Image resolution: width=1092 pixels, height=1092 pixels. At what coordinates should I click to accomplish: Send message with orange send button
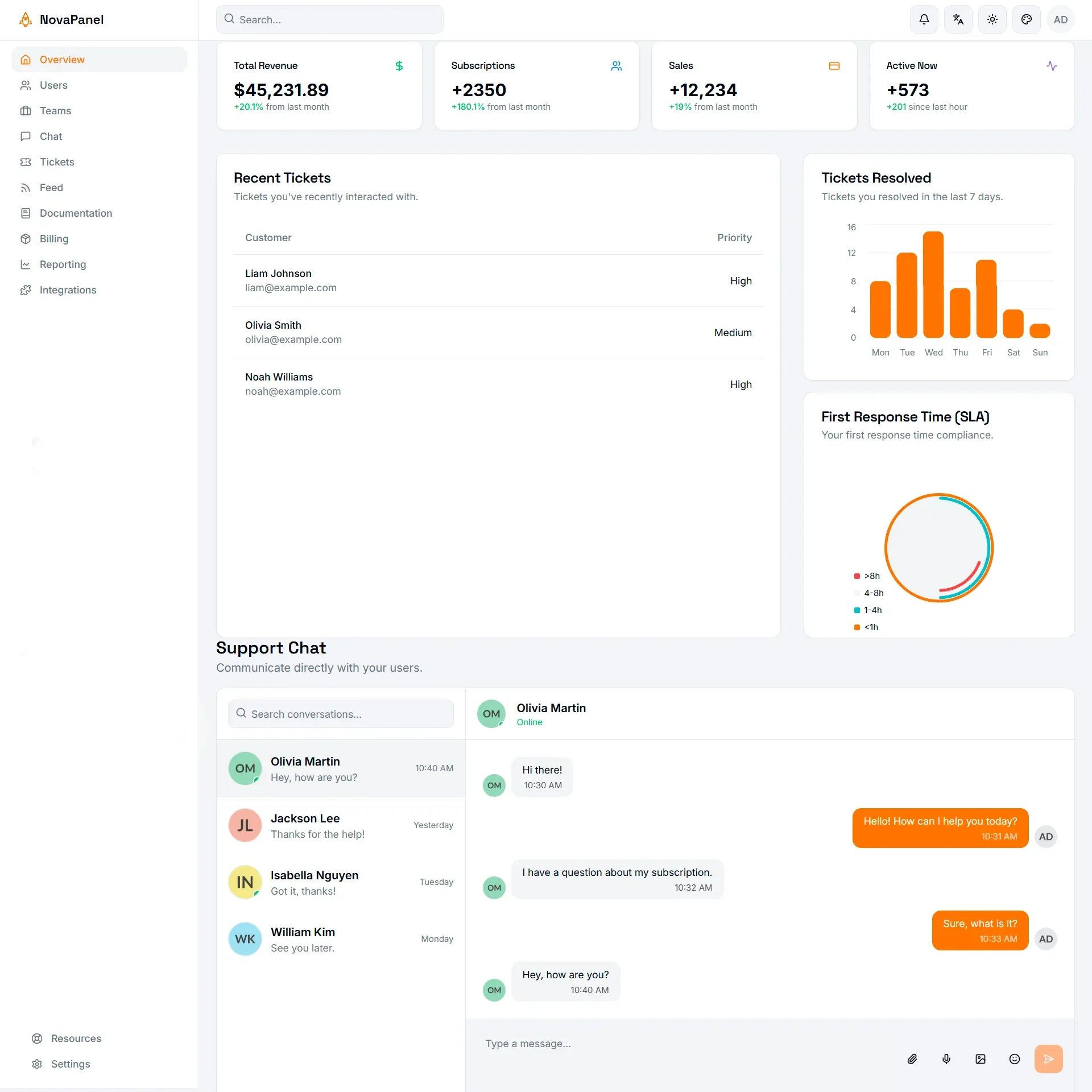tap(1048, 1058)
